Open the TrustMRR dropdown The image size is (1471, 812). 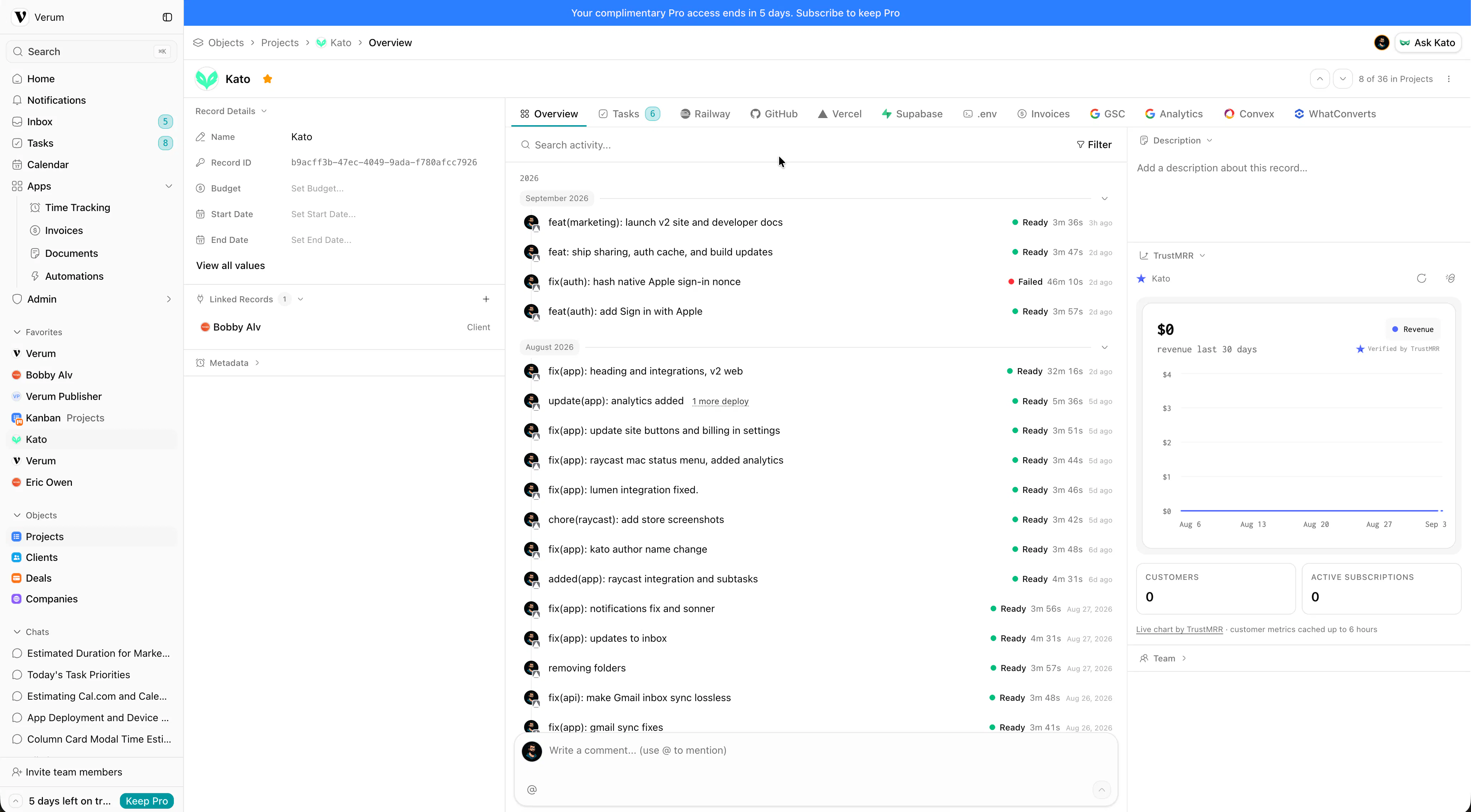coord(1172,255)
